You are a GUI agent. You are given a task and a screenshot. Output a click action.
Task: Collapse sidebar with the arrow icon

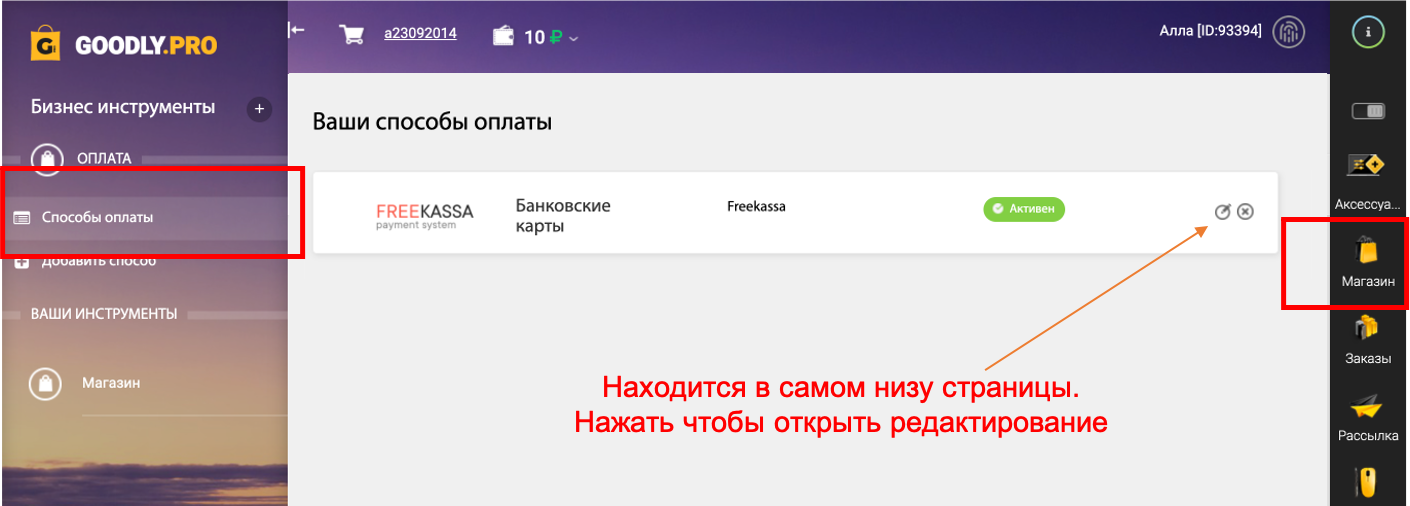click(296, 30)
